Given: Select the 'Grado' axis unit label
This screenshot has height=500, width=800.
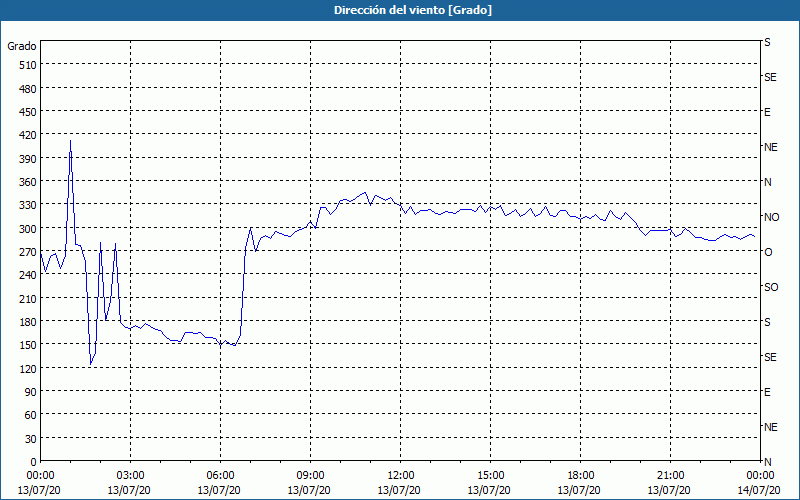Looking at the screenshot, I should pos(22,46).
